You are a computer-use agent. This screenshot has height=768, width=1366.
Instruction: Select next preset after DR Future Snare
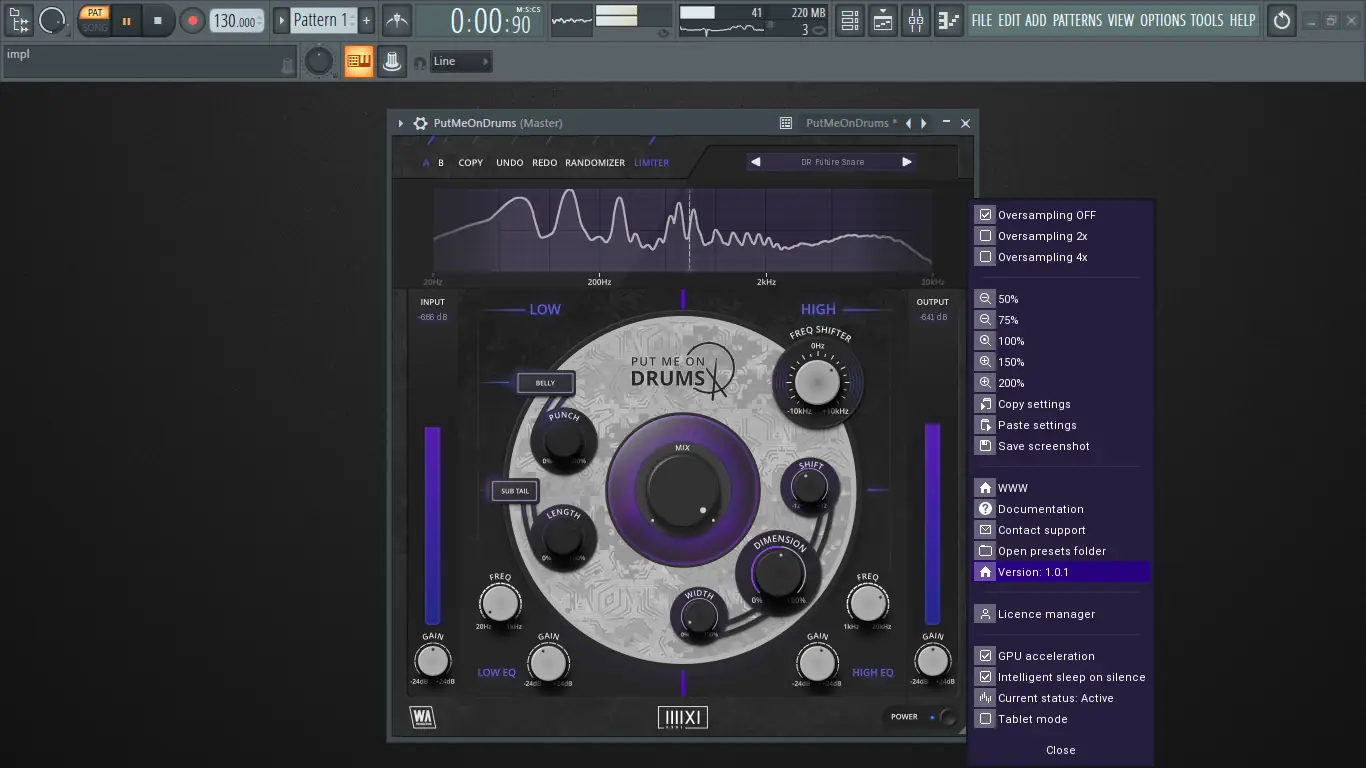[907, 162]
